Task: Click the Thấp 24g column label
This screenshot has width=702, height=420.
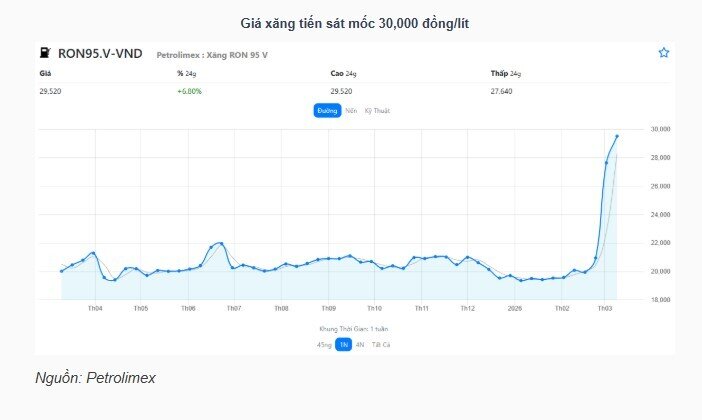Action: 506,73
